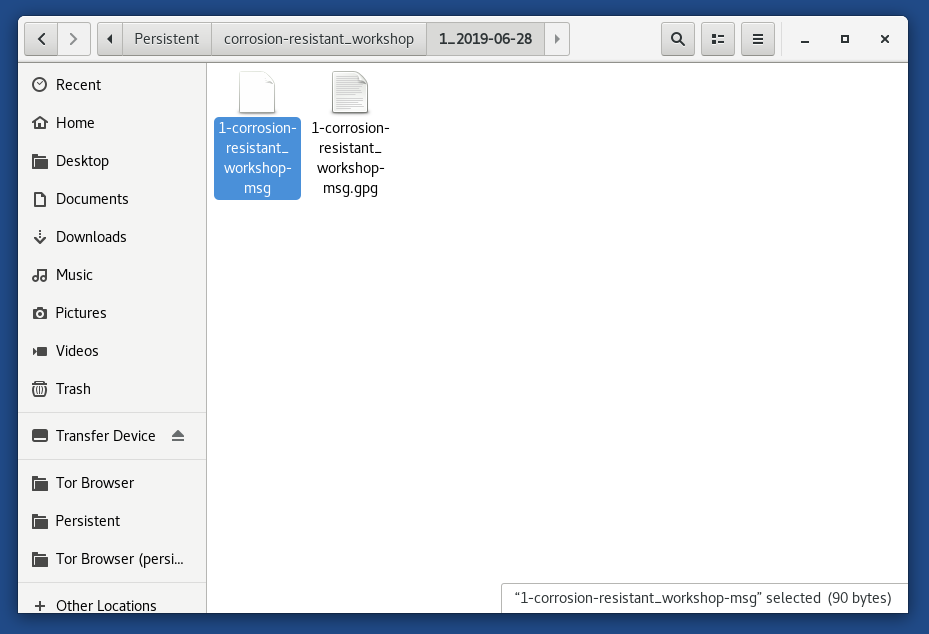Minimize the file manager window
Image resolution: width=929 pixels, height=634 pixels.
(805, 40)
